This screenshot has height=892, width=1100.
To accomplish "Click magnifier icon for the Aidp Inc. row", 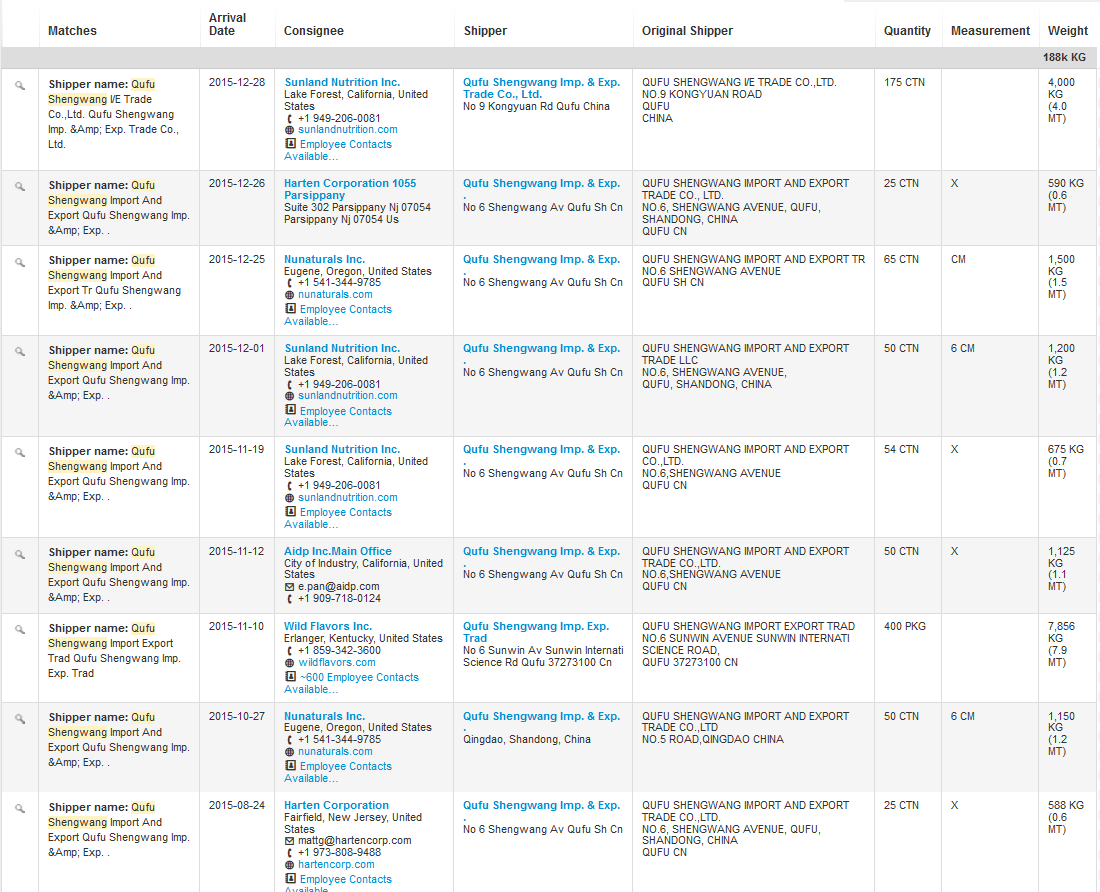I will [20, 554].
